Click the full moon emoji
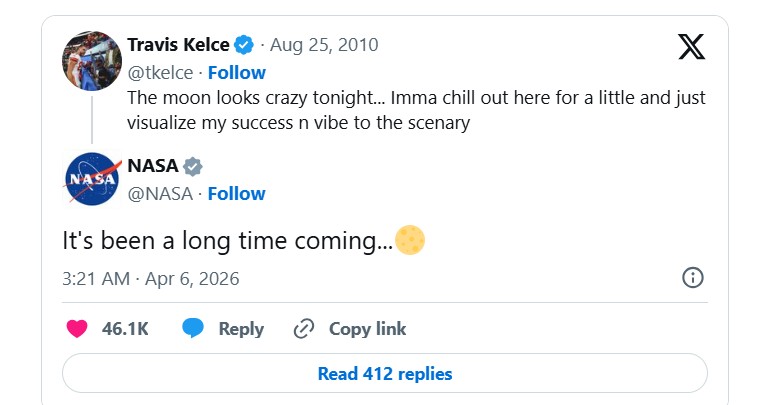This screenshot has height=405, width=767. pyautogui.click(x=410, y=240)
